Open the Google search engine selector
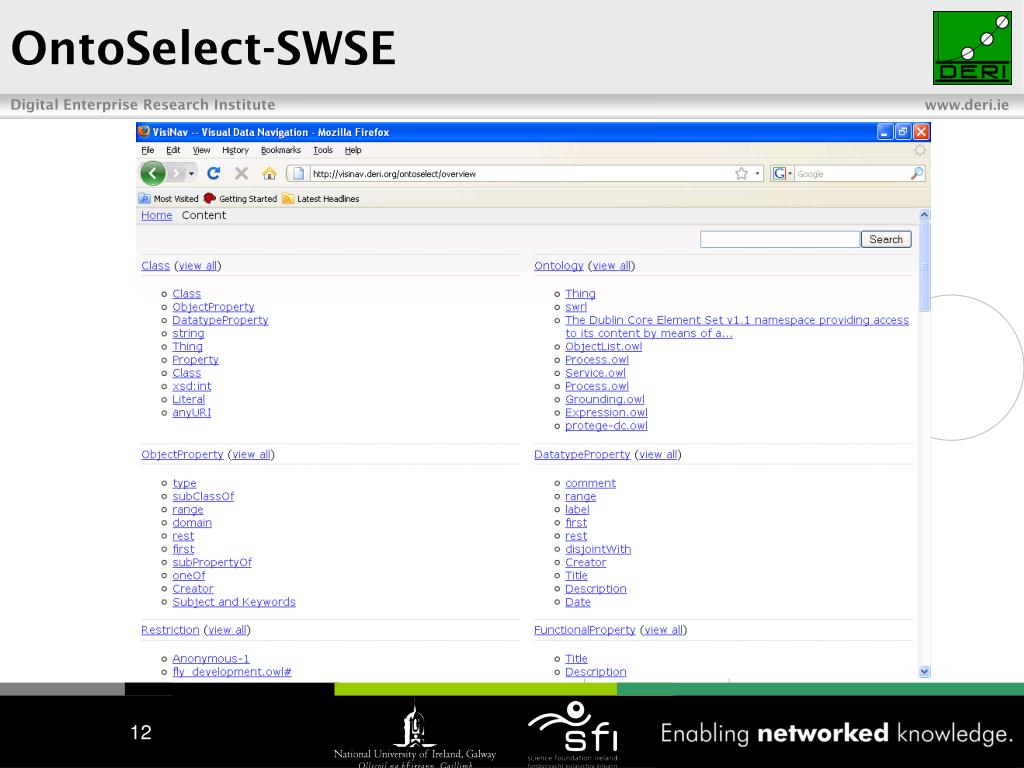This screenshot has width=1024, height=768. [x=782, y=174]
